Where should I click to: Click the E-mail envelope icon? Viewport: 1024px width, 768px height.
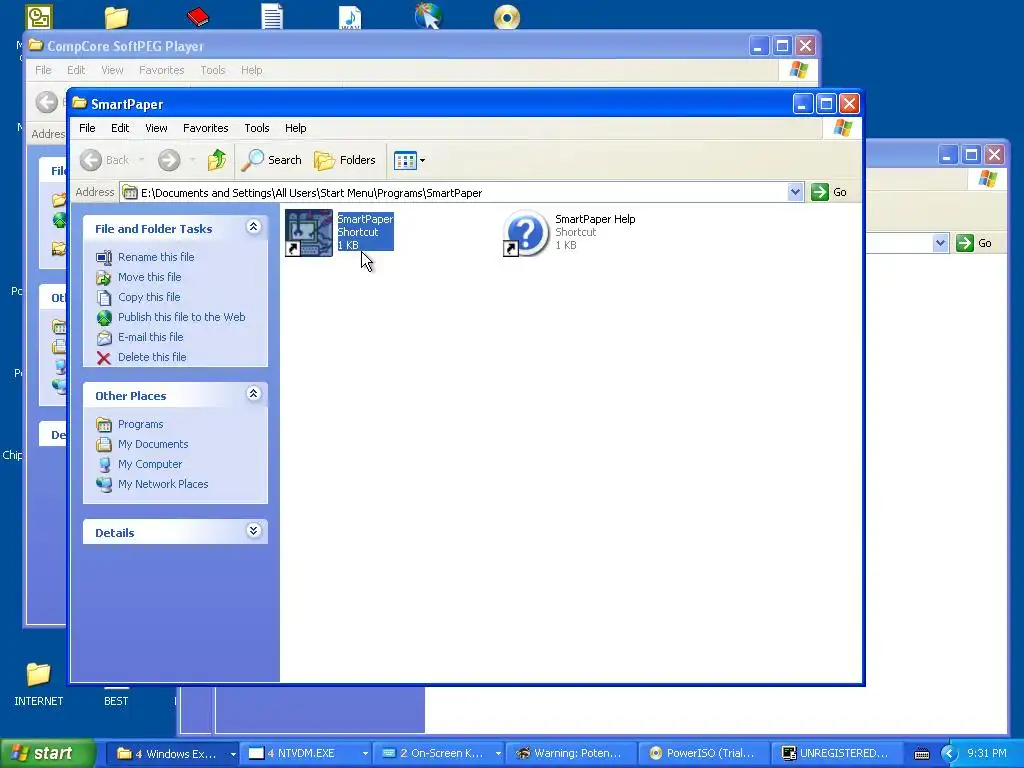[104, 338]
